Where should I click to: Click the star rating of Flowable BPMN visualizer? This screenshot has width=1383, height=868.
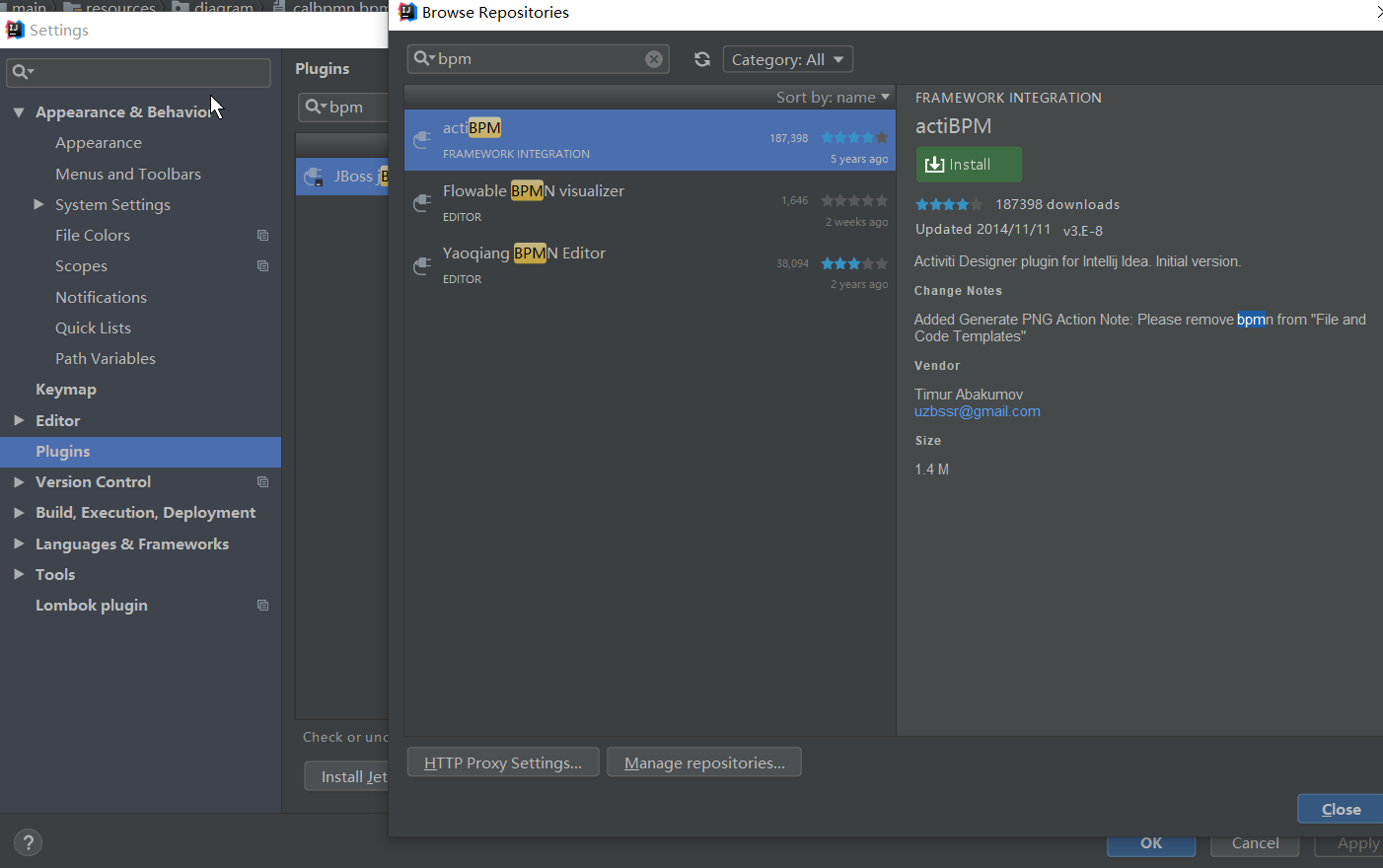[x=854, y=200]
